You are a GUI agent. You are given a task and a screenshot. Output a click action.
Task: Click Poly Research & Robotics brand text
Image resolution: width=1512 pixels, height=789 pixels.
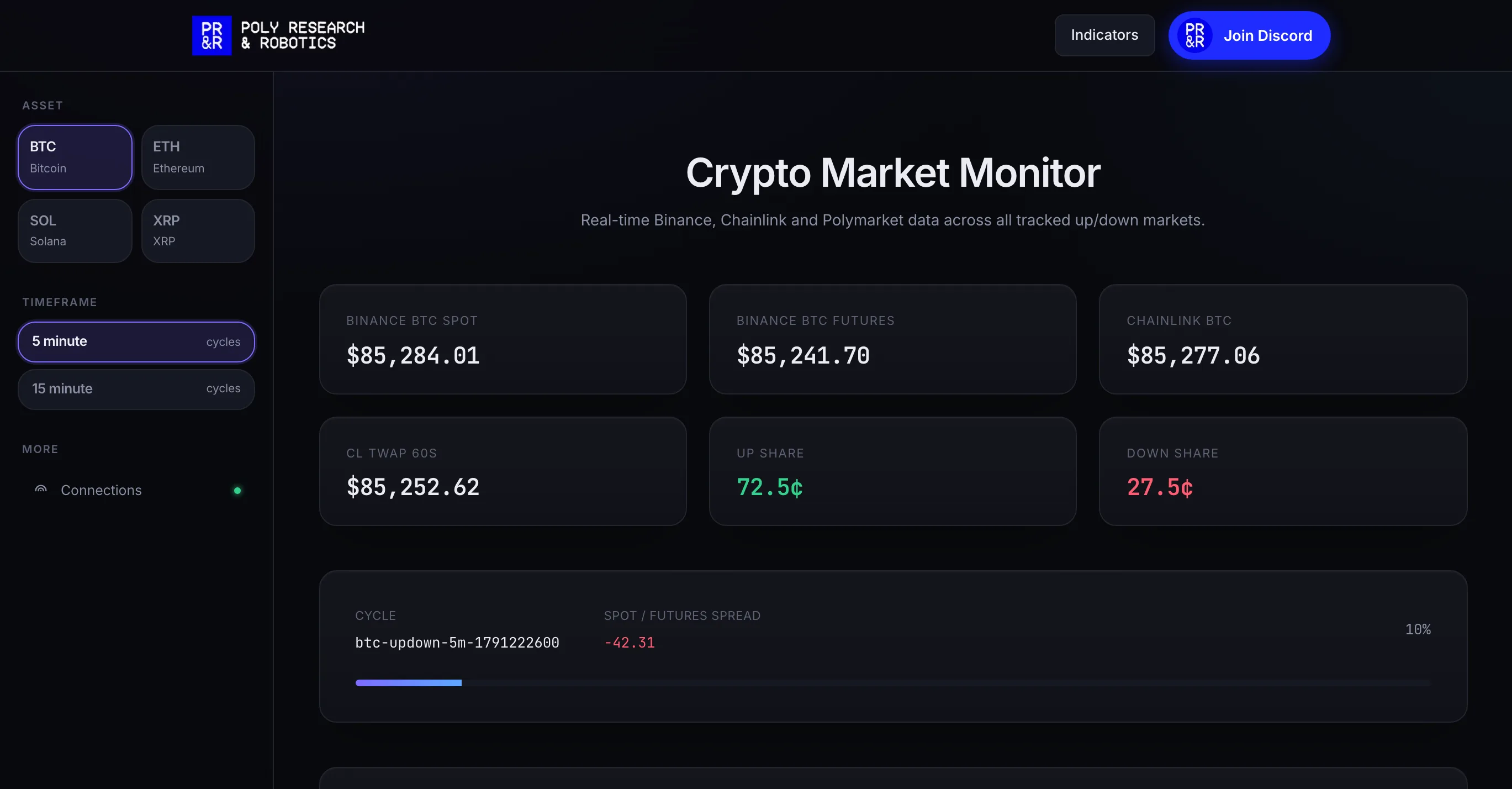pos(302,35)
